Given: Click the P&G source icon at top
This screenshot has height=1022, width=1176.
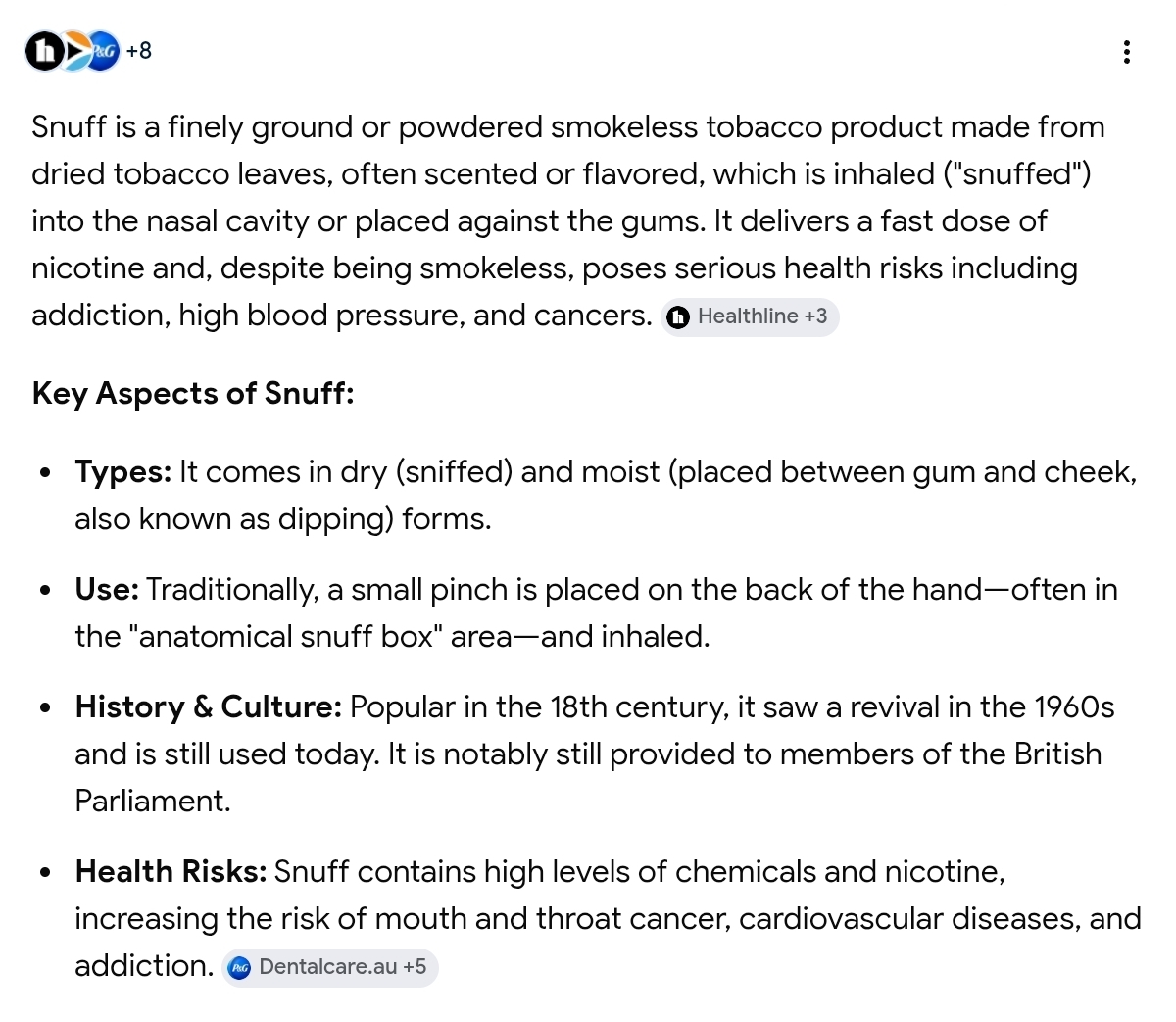Looking at the screenshot, I should tap(103, 51).
